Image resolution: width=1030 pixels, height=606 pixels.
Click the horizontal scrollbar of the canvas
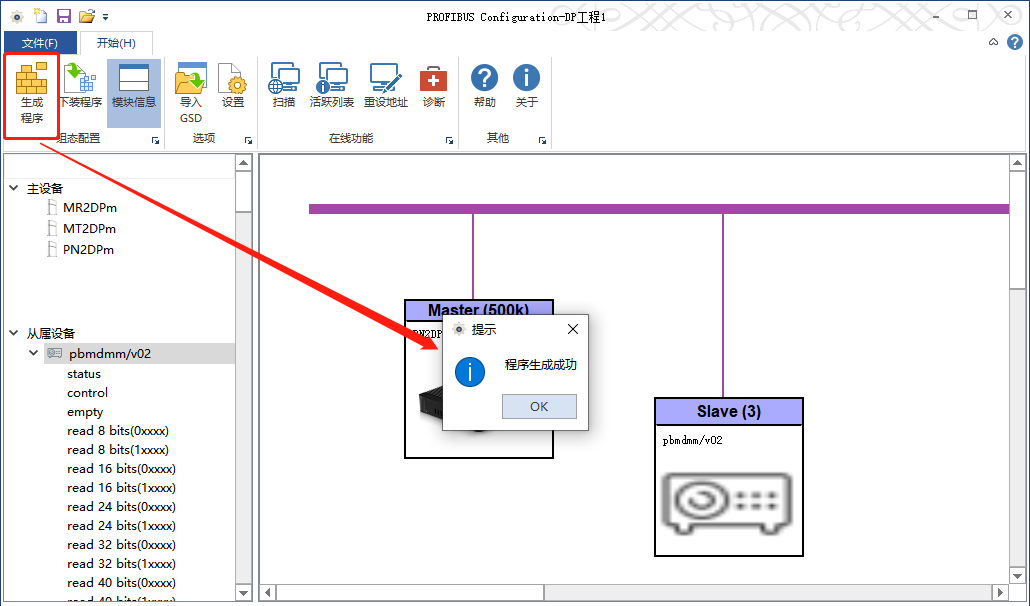point(635,592)
